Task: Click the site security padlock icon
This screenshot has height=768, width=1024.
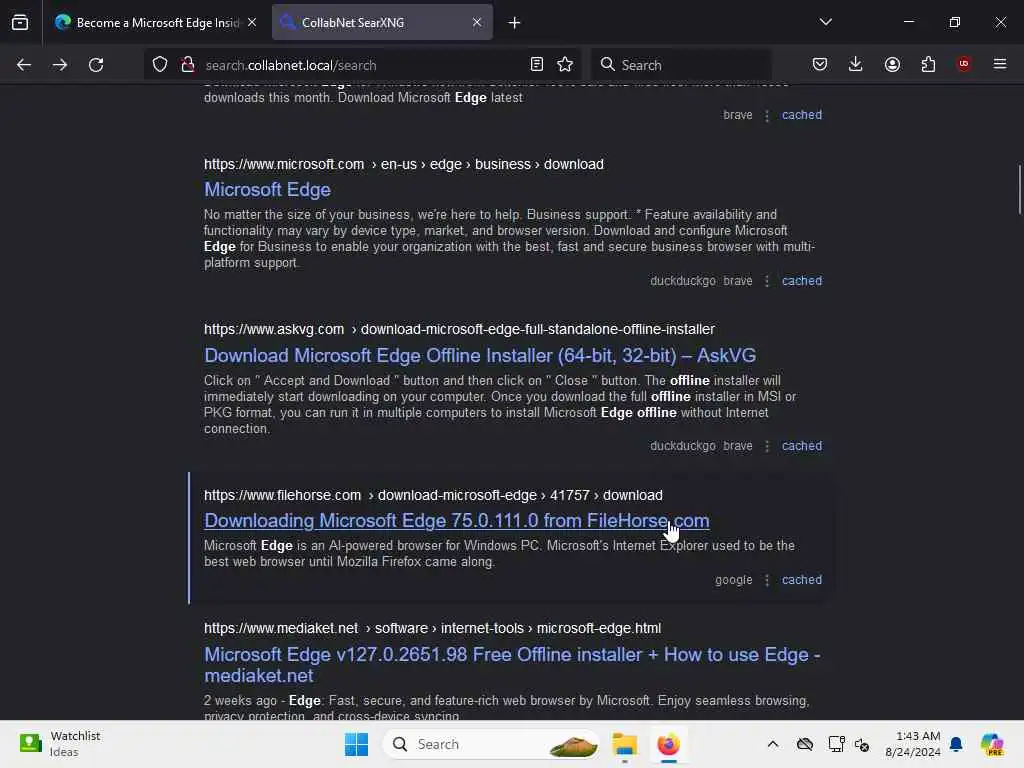Action: 188,64
